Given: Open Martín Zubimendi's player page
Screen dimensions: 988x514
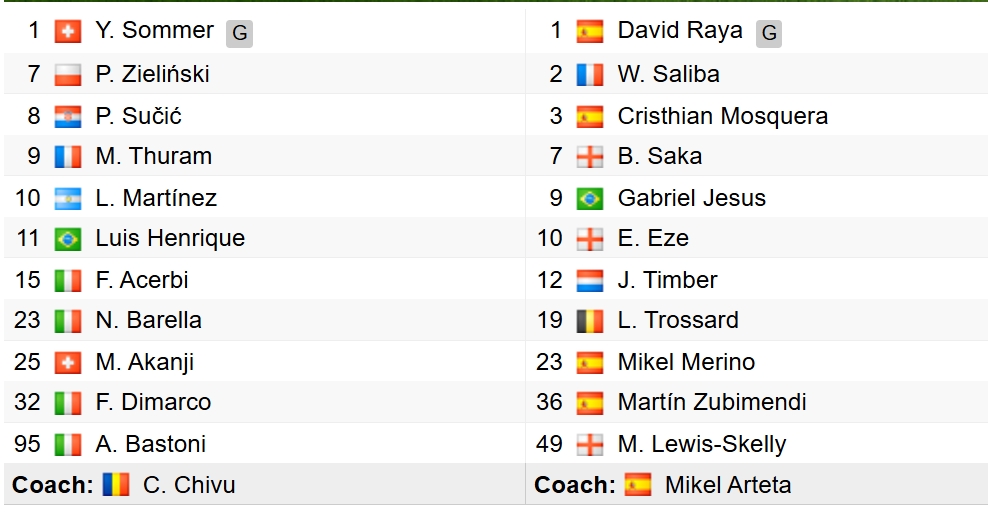Looking at the screenshot, I should click(x=711, y=402).
